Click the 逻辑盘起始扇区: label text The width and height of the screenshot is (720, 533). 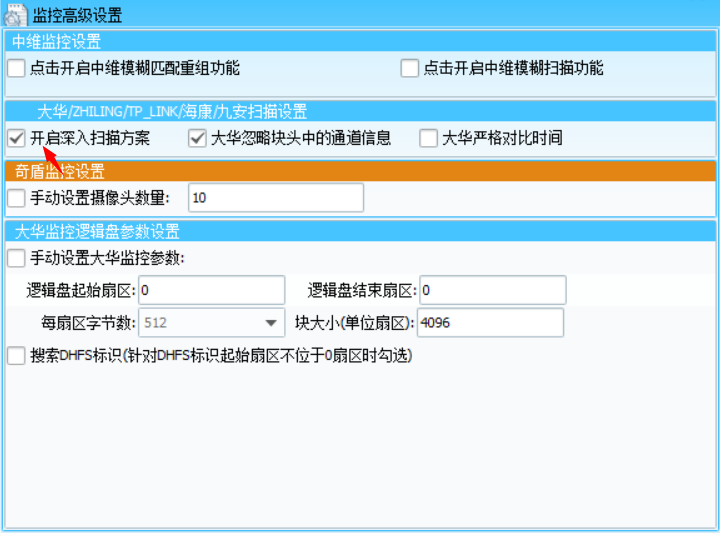[x=81, y=291]
